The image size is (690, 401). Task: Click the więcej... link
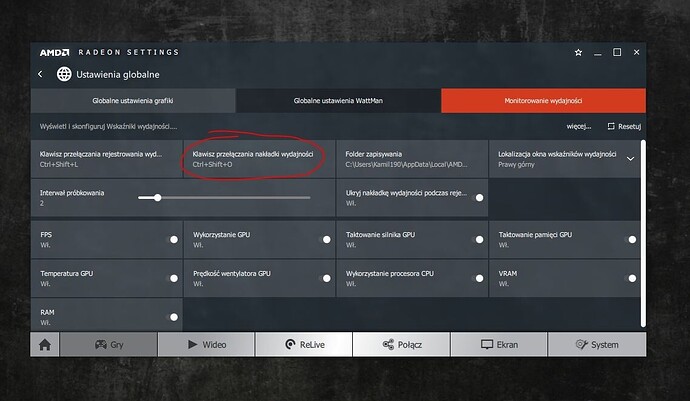tap(579, 127)
